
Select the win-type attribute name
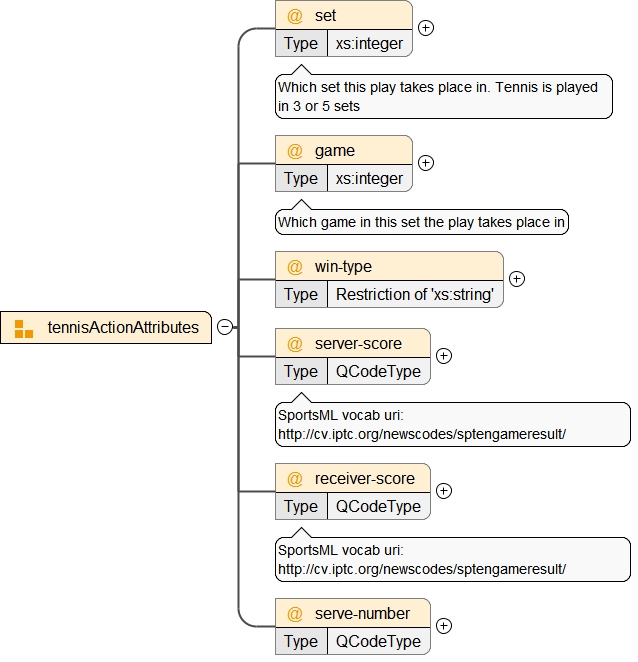344,267
